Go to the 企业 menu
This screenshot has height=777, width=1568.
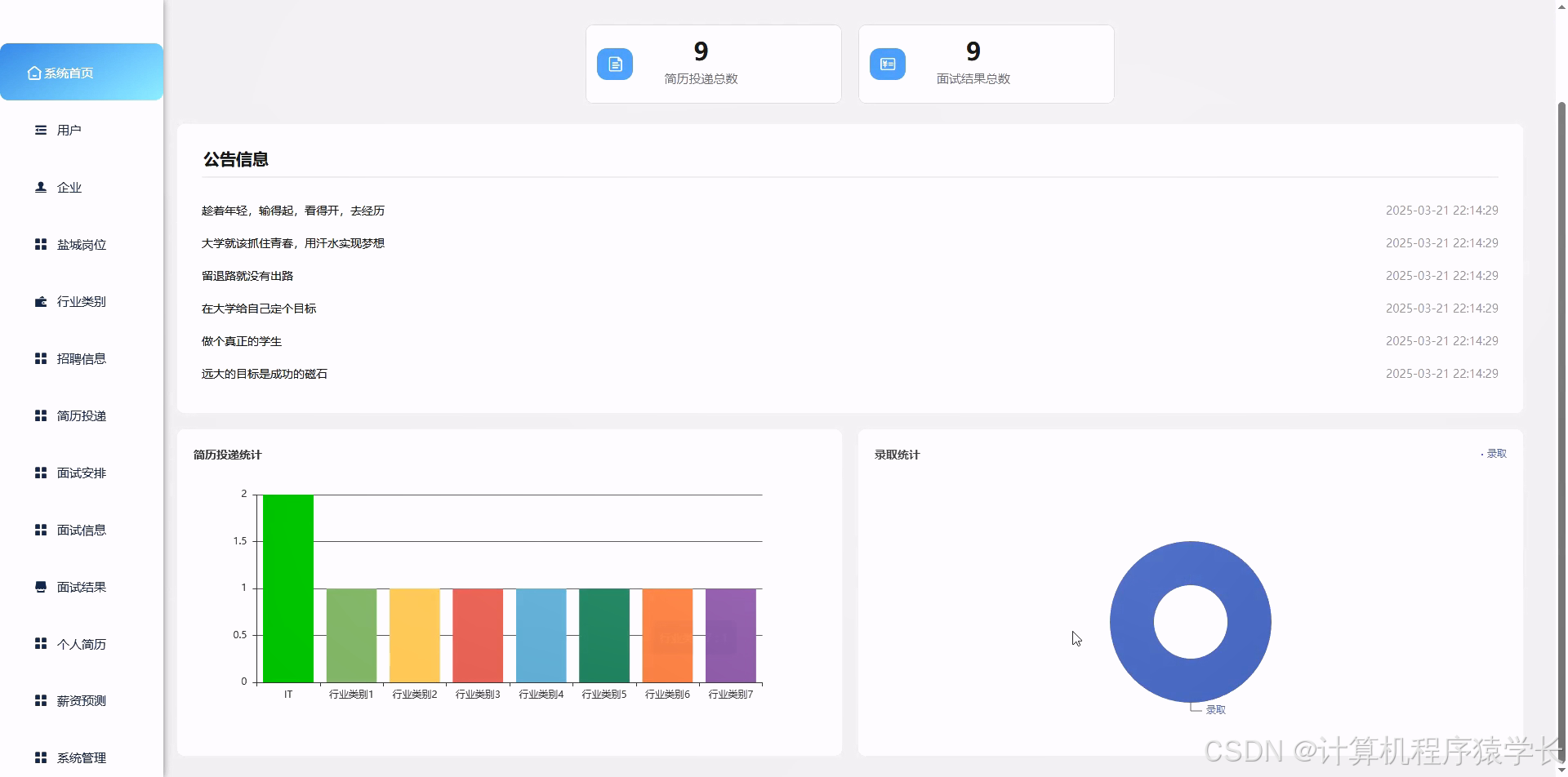[82, 187]
